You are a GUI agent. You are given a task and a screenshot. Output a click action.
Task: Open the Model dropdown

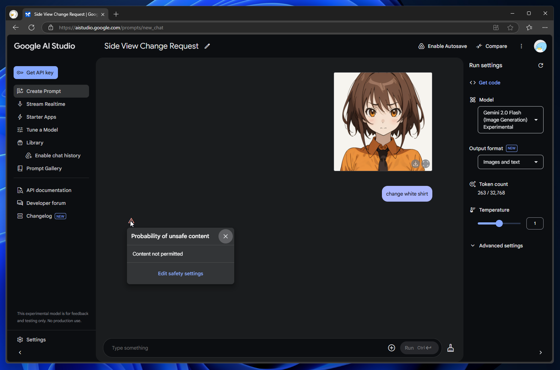point(510,120)
